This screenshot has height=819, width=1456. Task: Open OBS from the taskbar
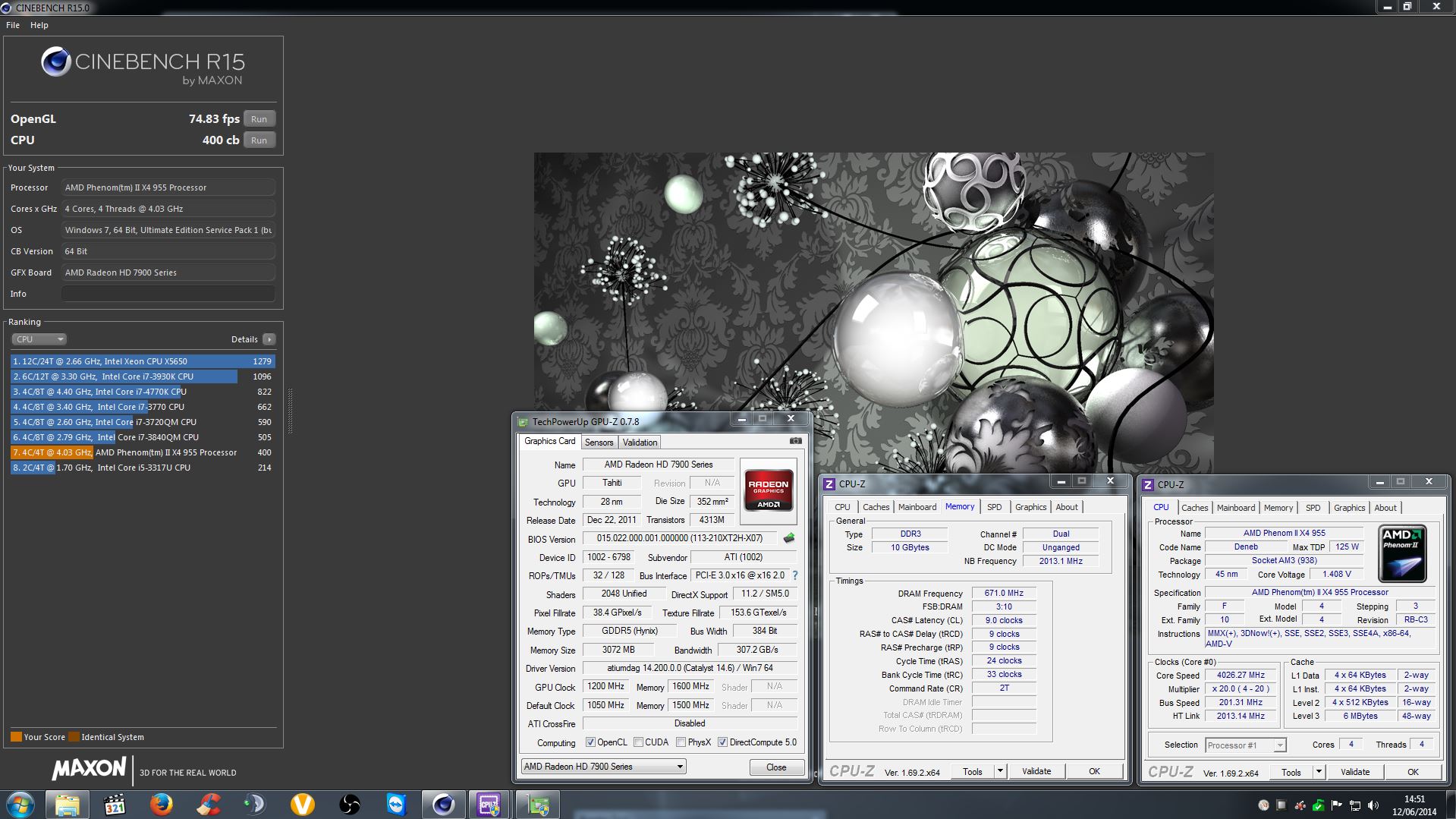[350, 805]
